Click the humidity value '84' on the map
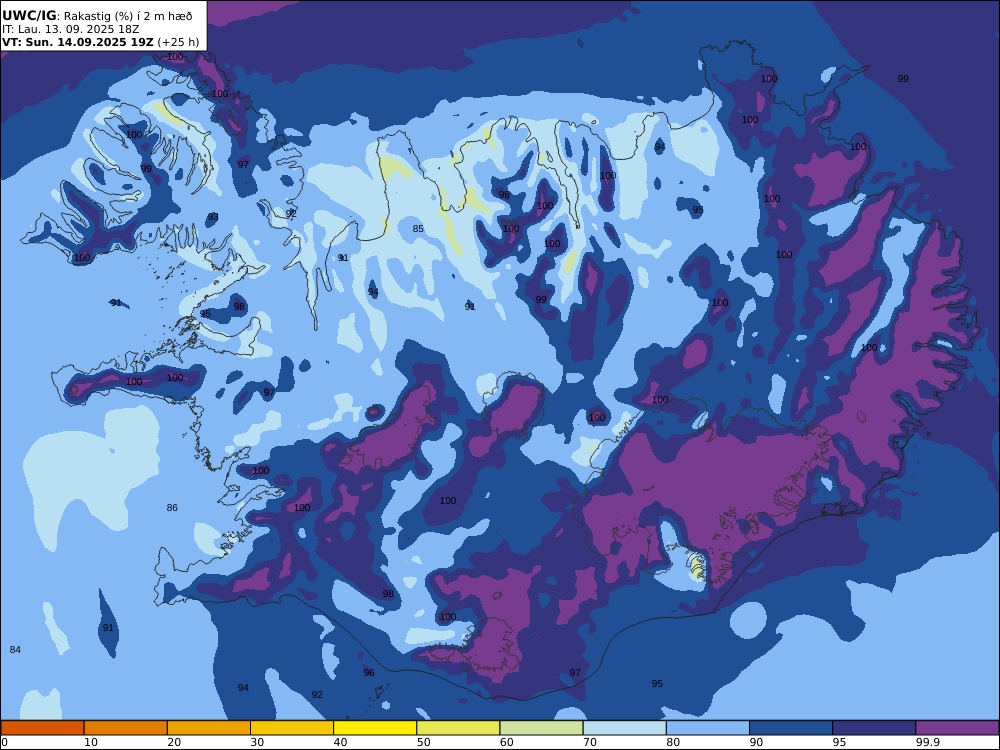The width and height of the screenshot is (1000, 750). tap(15, 650)
